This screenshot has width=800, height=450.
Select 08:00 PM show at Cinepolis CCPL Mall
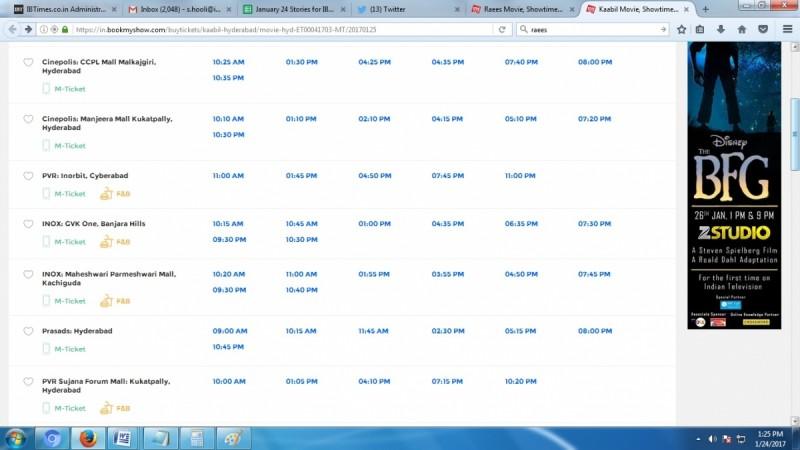[595, 62]
